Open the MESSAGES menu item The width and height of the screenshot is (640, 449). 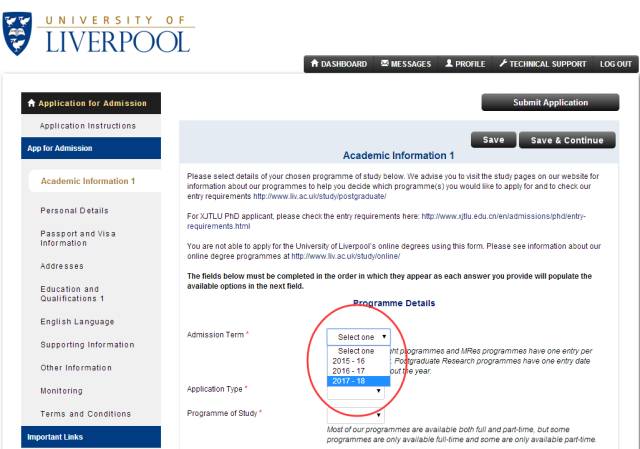(406, 64)
